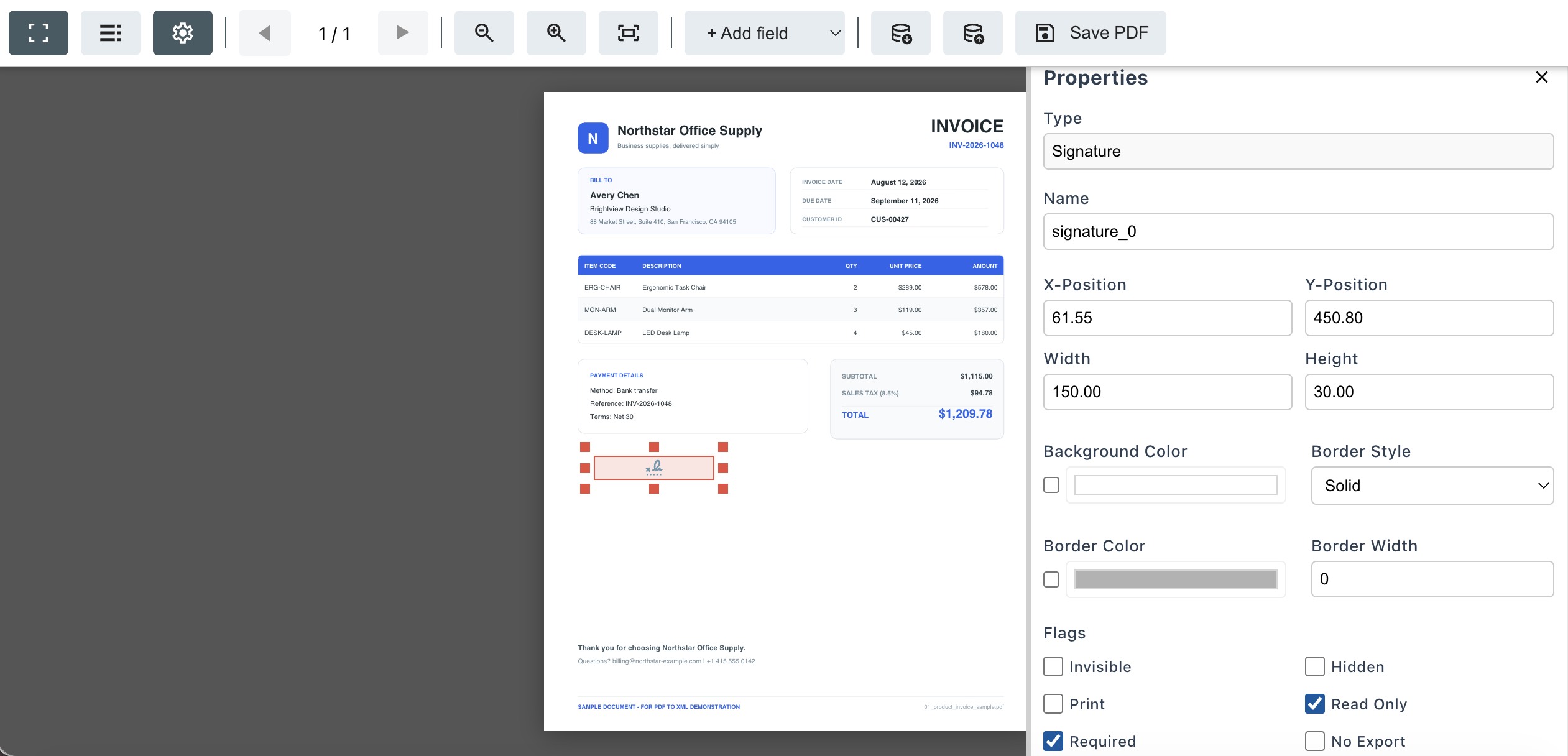The image size is (1568, 756).
Task: Click the Border Width input field
Action: point(1432,579)
